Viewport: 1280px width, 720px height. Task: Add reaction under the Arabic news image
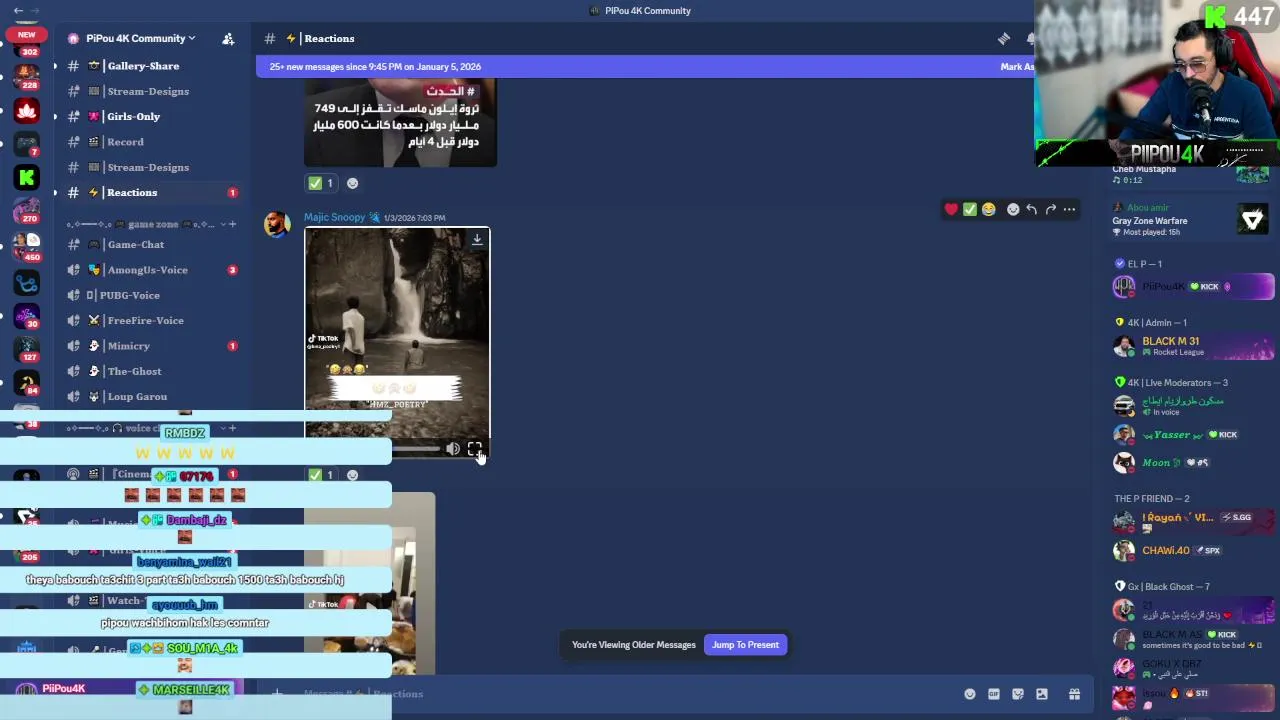tap(352, 183)
